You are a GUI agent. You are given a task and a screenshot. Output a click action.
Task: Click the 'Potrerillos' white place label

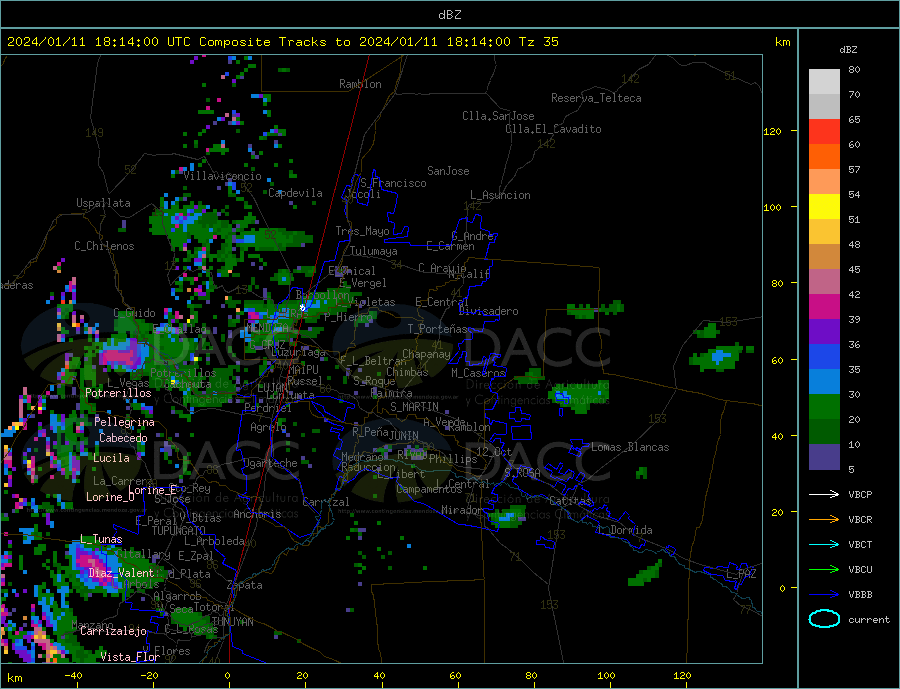point(118,393)
